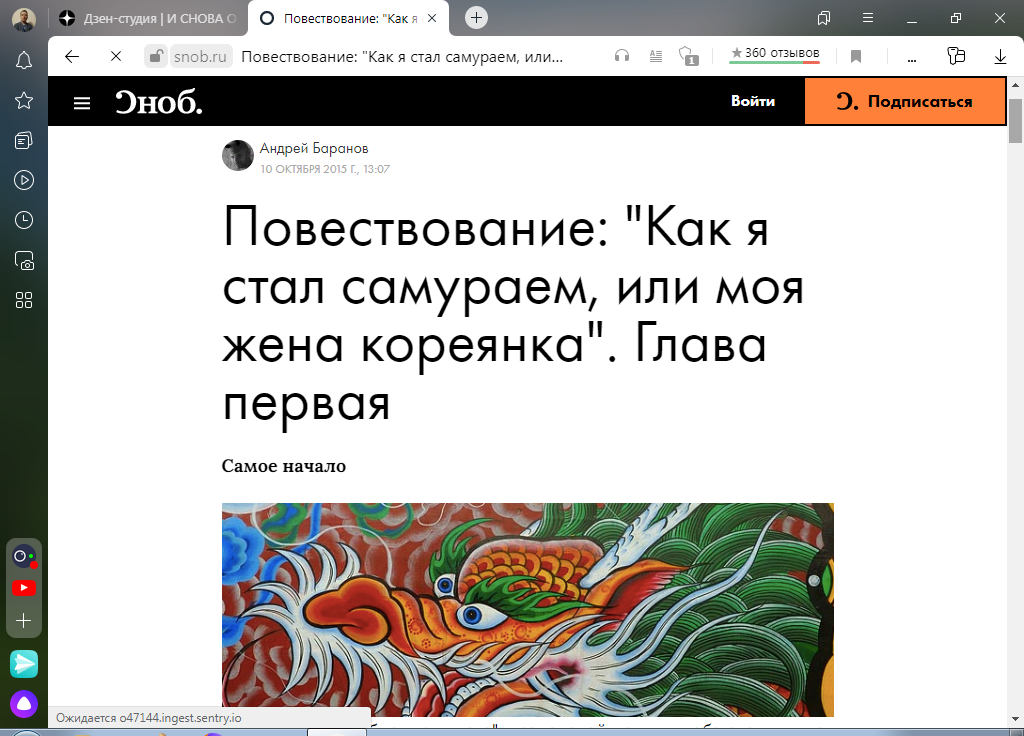Viewport: 1024px width, 736px height.
Task: Open favorites star in sidebar
Action: point(24,101)
